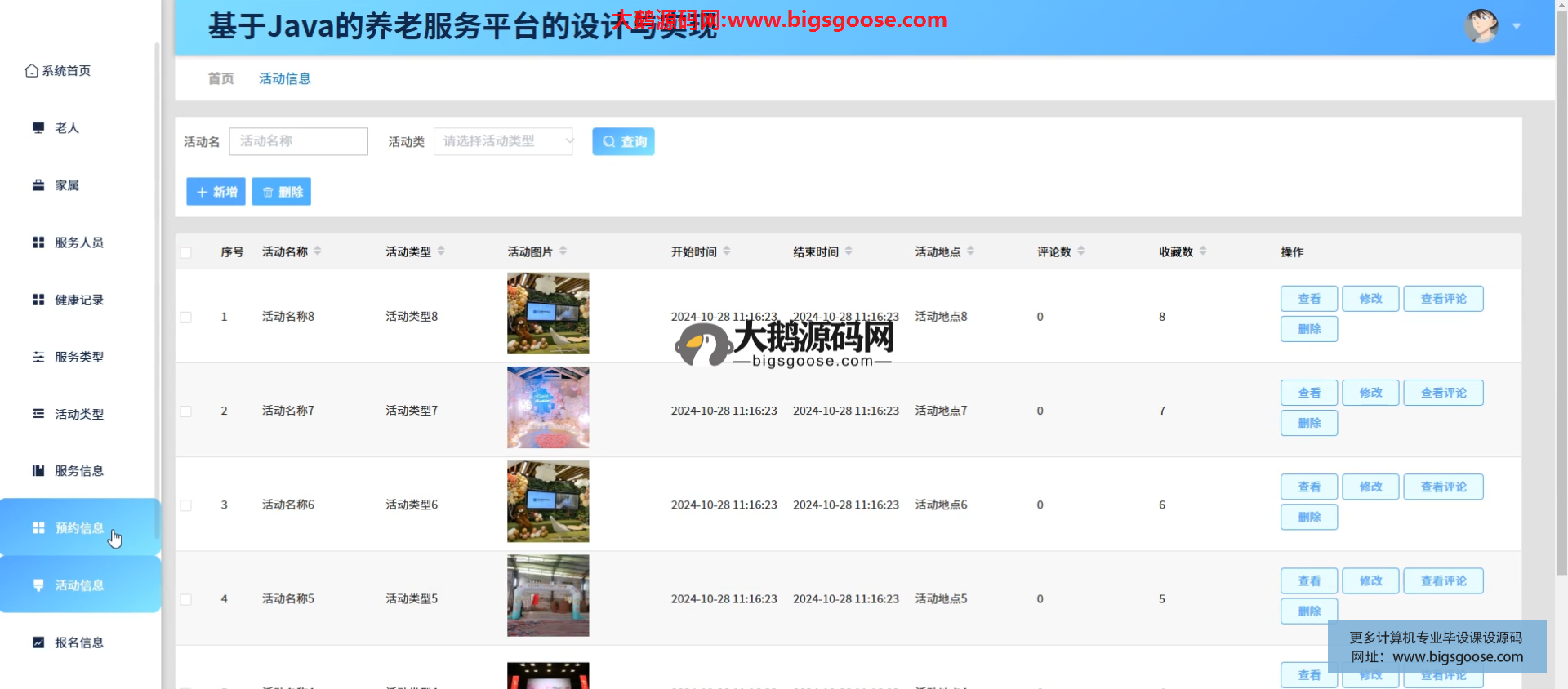Image resolution: width=1568 pixels, height=689 pixels.
Task: Click the monitor icon next to 老人
Action: point(38,127)
